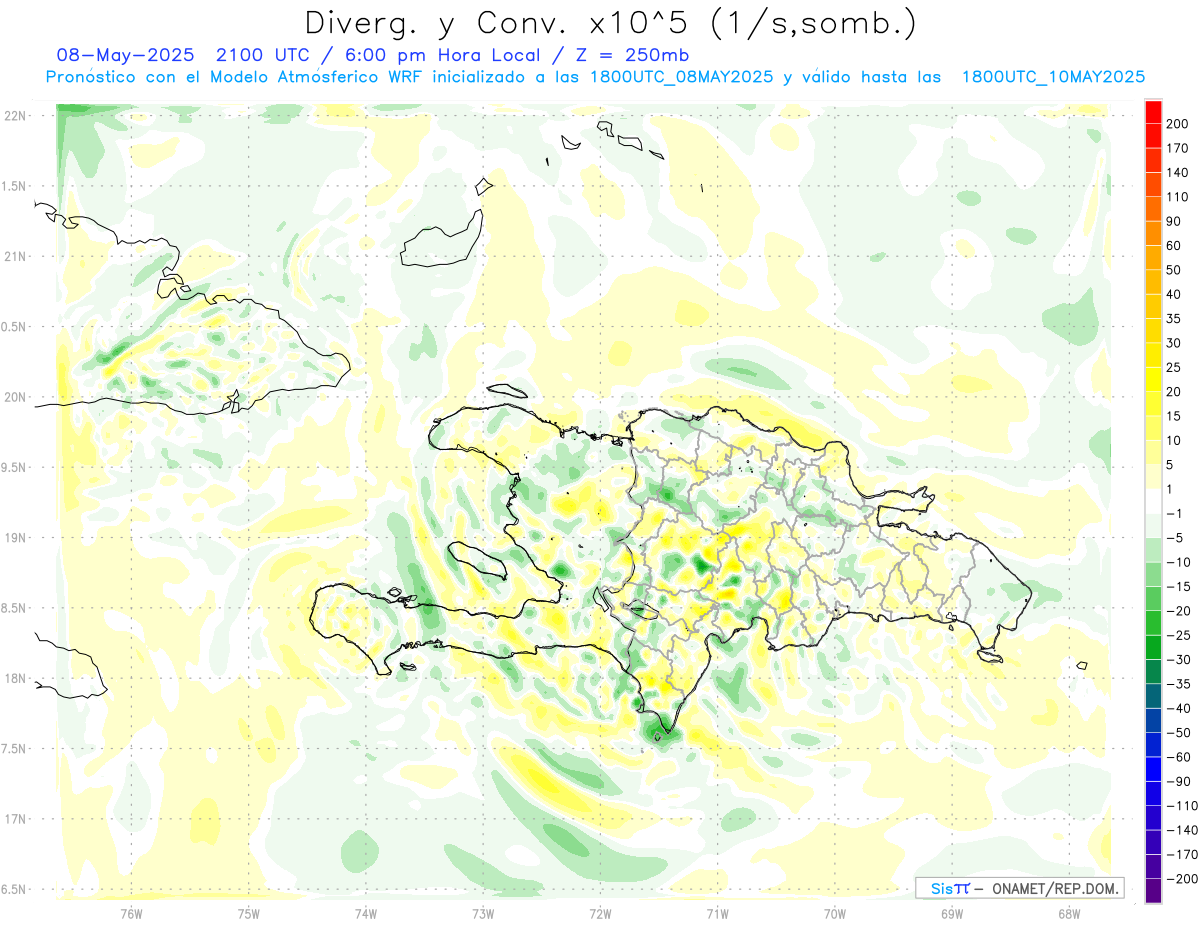Screen dimensions: 1200x927
Task: Click the '6.5N' latitude label
Action: pyautogui.click(x=15, y=890)
